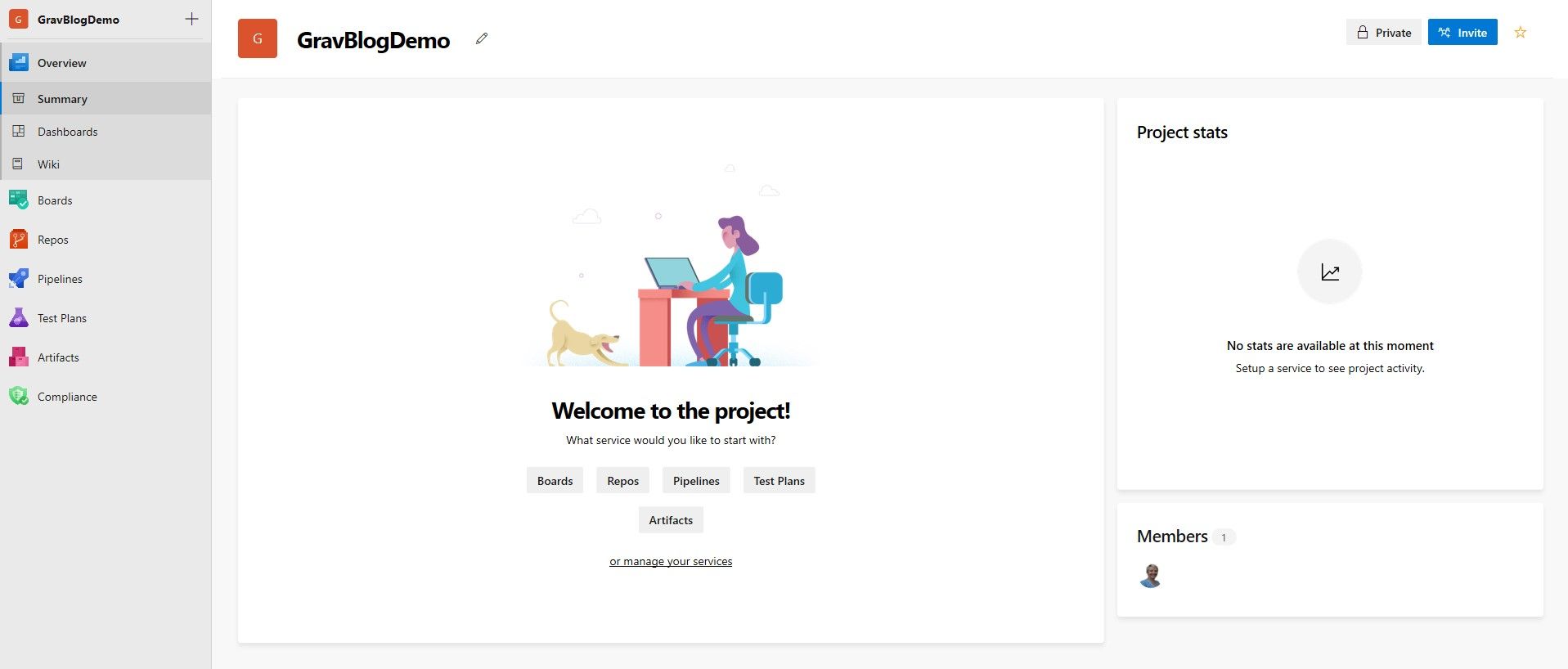Click the Pipelines rocket icon
The image size is (1568, 669).
18,279
